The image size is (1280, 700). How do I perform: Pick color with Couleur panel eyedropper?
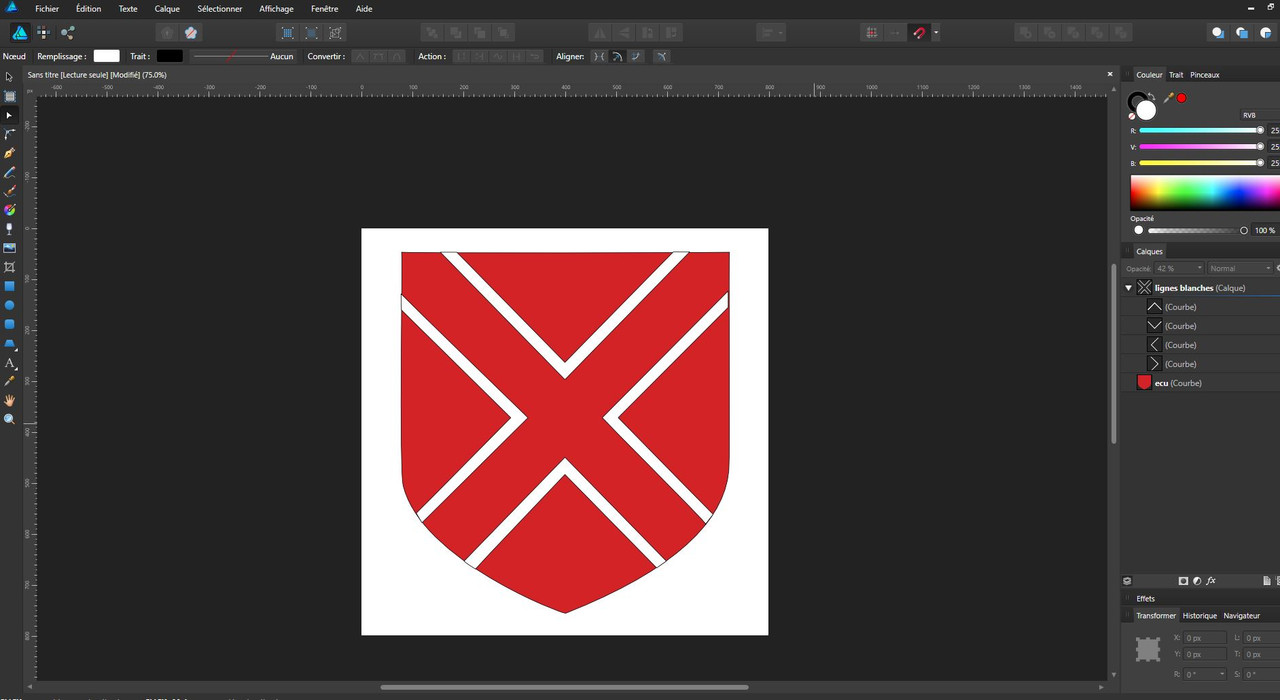(x=1167, y=98)
